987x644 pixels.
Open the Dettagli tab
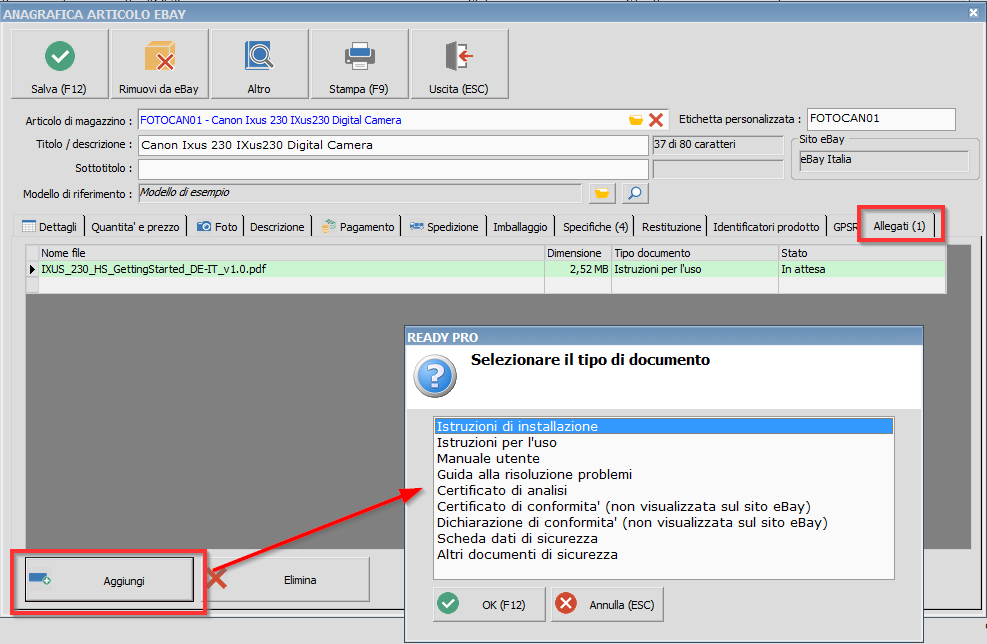pos(50,227)
